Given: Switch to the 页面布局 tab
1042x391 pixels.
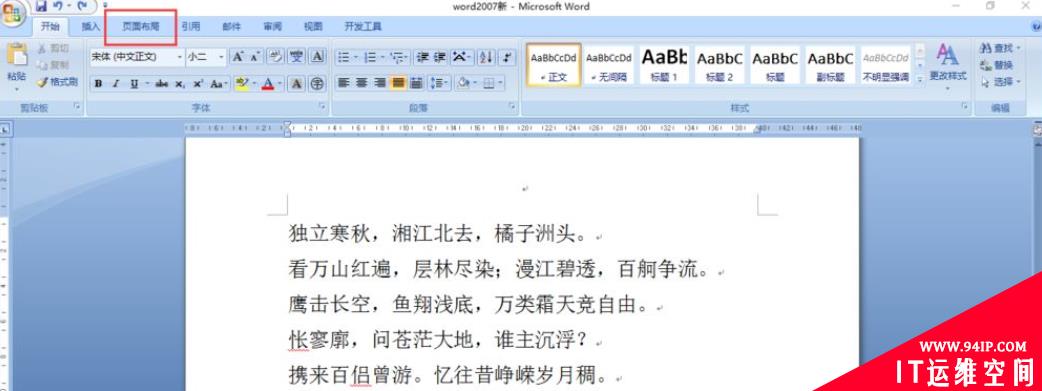Looking at the screenshot, I should [141, 27].
